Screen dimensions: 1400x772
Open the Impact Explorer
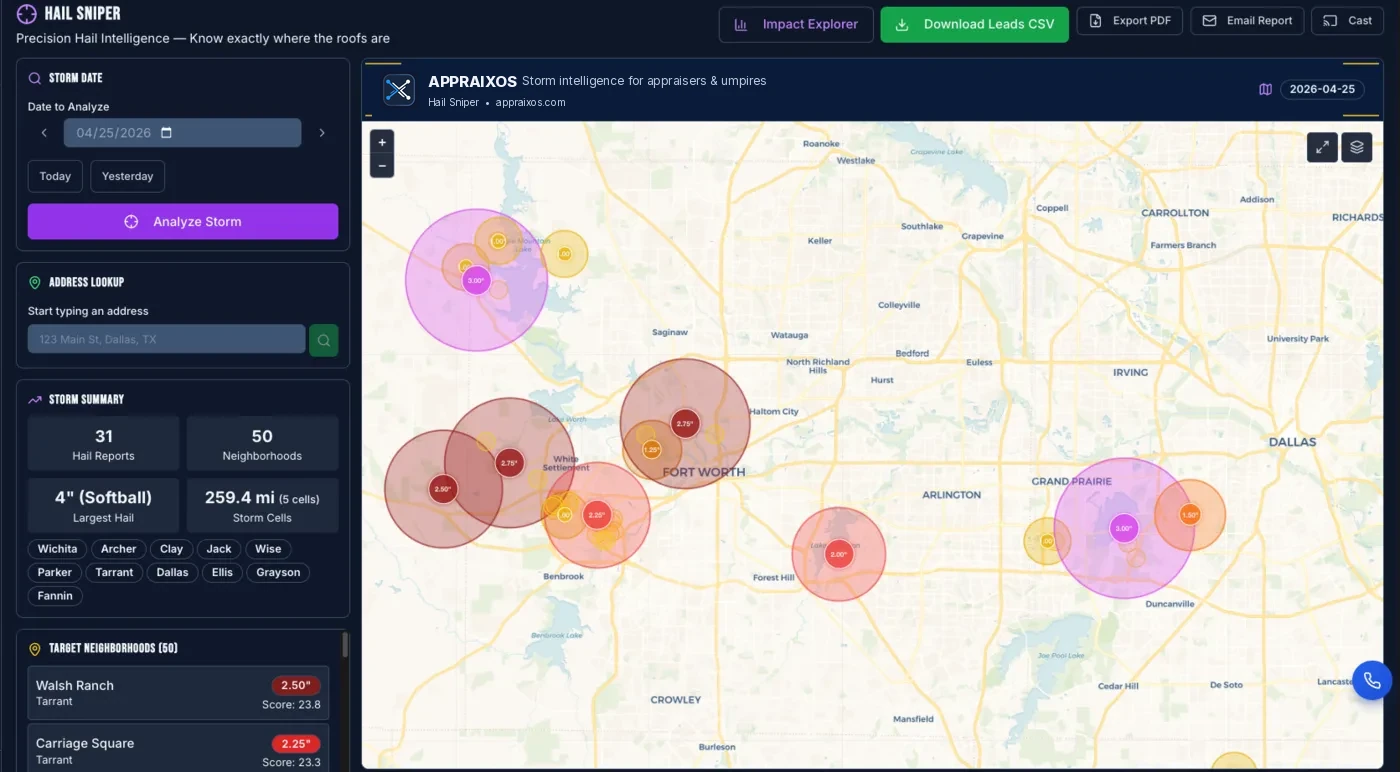pyautogui.click(x=796, y=24)
